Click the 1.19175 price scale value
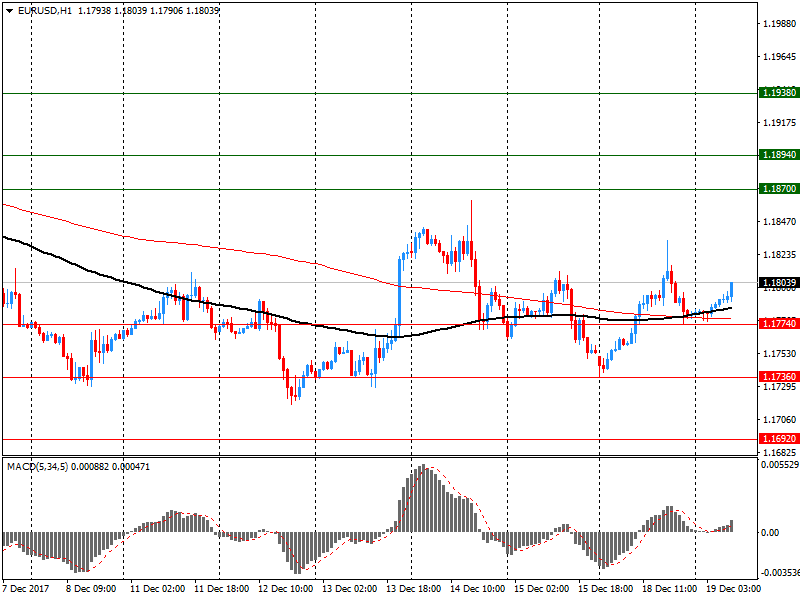Viewport: 800px width, 600px height. point(779,122)
